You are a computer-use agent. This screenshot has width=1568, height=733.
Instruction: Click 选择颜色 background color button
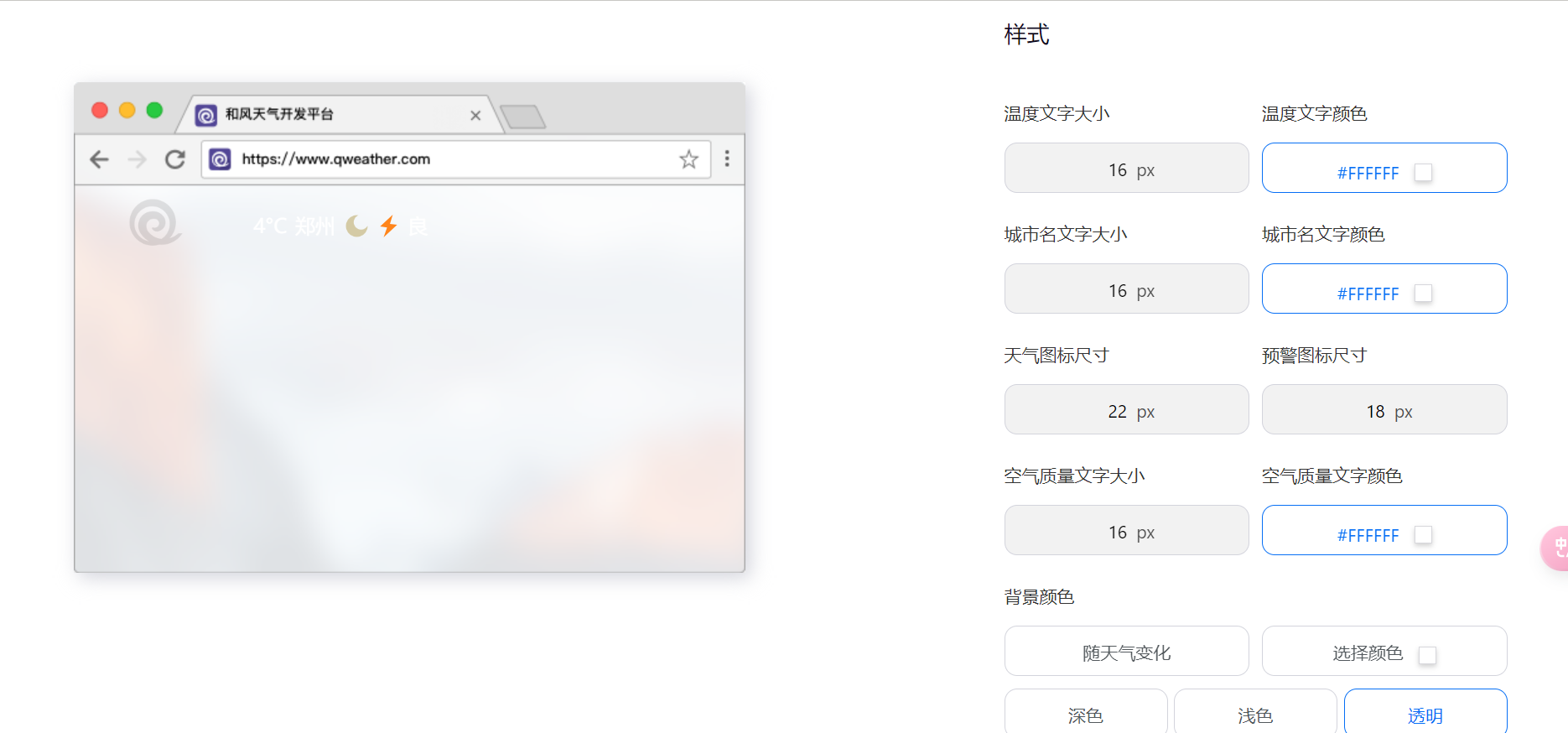click(1384, 652)
